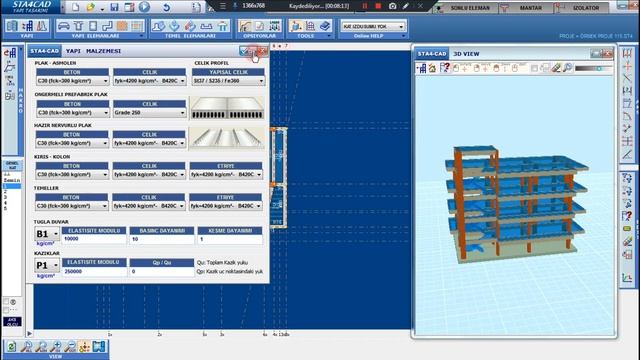Screen dimensions: 640x360
Task: Expand Yapı Elemanları group arrow
Action: point(141,36)
